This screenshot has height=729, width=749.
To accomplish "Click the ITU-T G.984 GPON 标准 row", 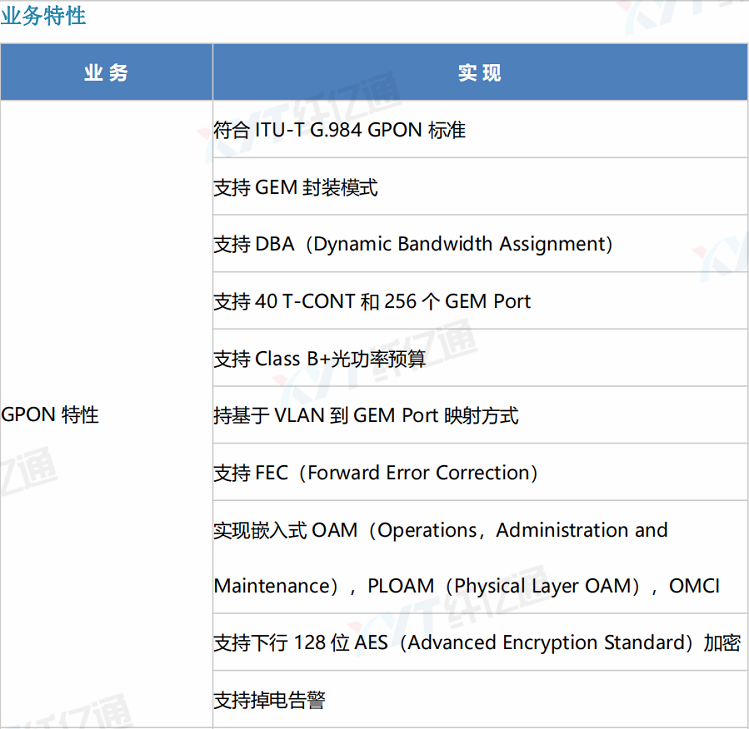I will click(x=340, y=130).
